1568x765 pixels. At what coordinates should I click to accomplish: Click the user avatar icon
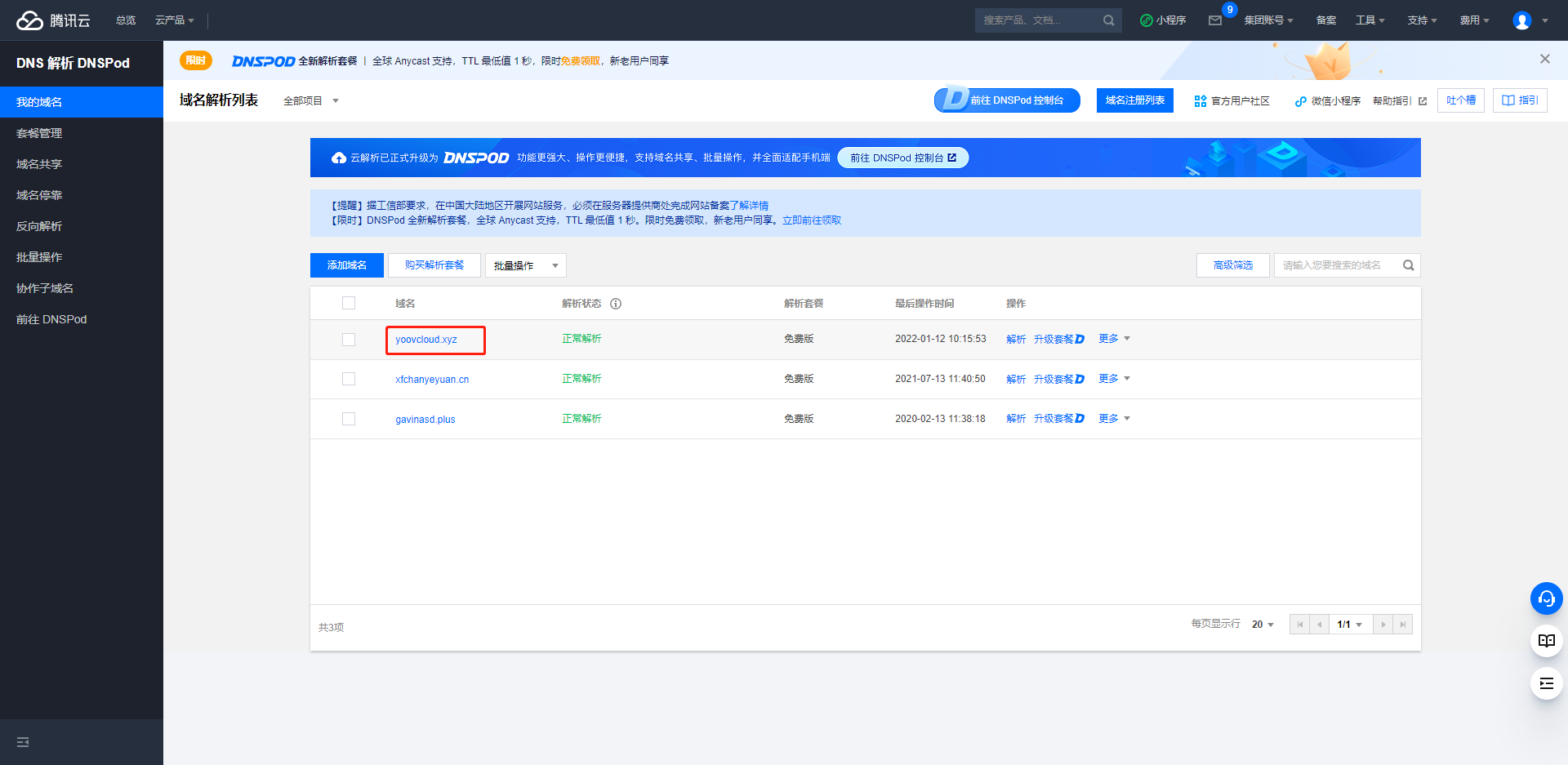[x=1522, y=20]
